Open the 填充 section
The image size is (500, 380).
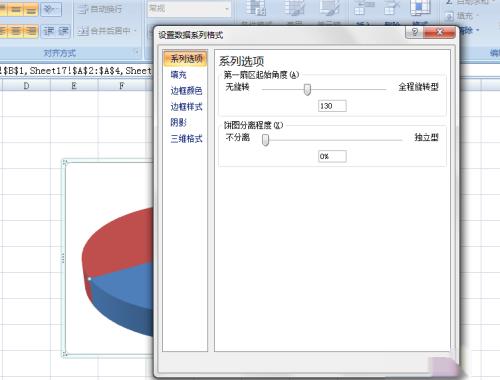pos(178,75)
